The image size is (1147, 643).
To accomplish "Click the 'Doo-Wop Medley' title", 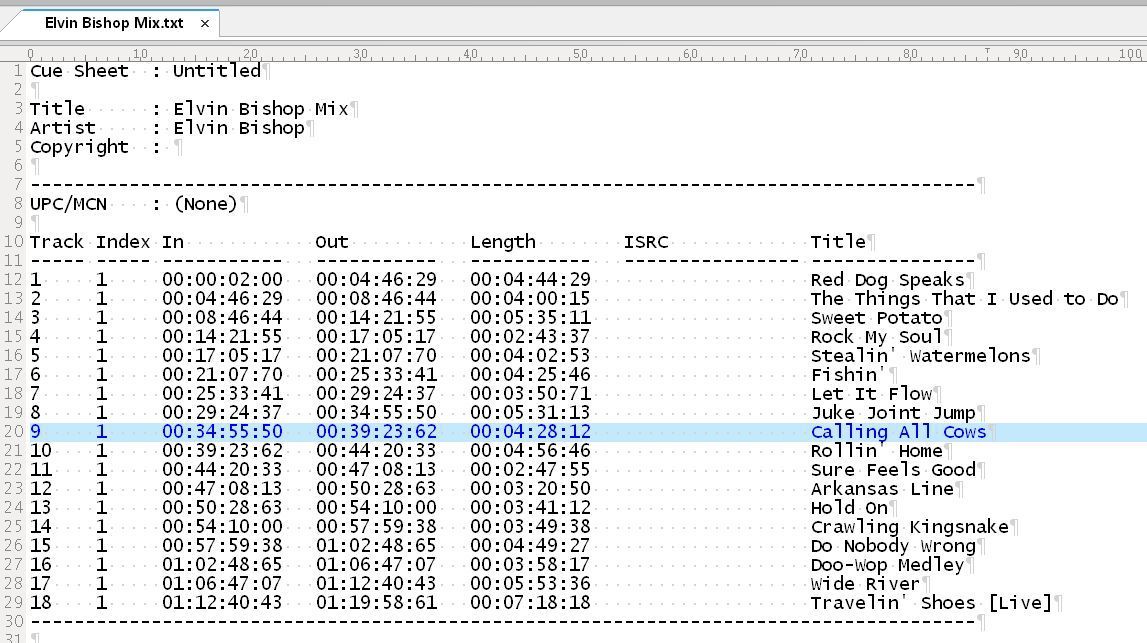I will 887,565.
